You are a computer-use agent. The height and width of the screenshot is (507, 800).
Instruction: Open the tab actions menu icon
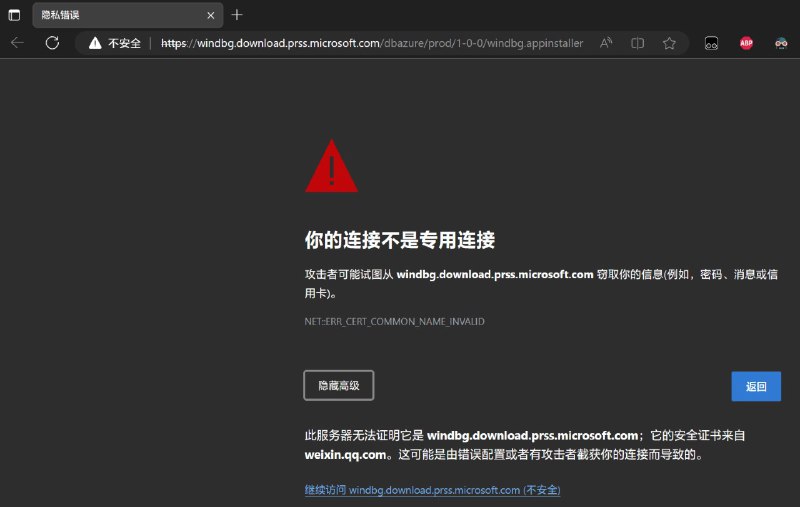[14, 15]
